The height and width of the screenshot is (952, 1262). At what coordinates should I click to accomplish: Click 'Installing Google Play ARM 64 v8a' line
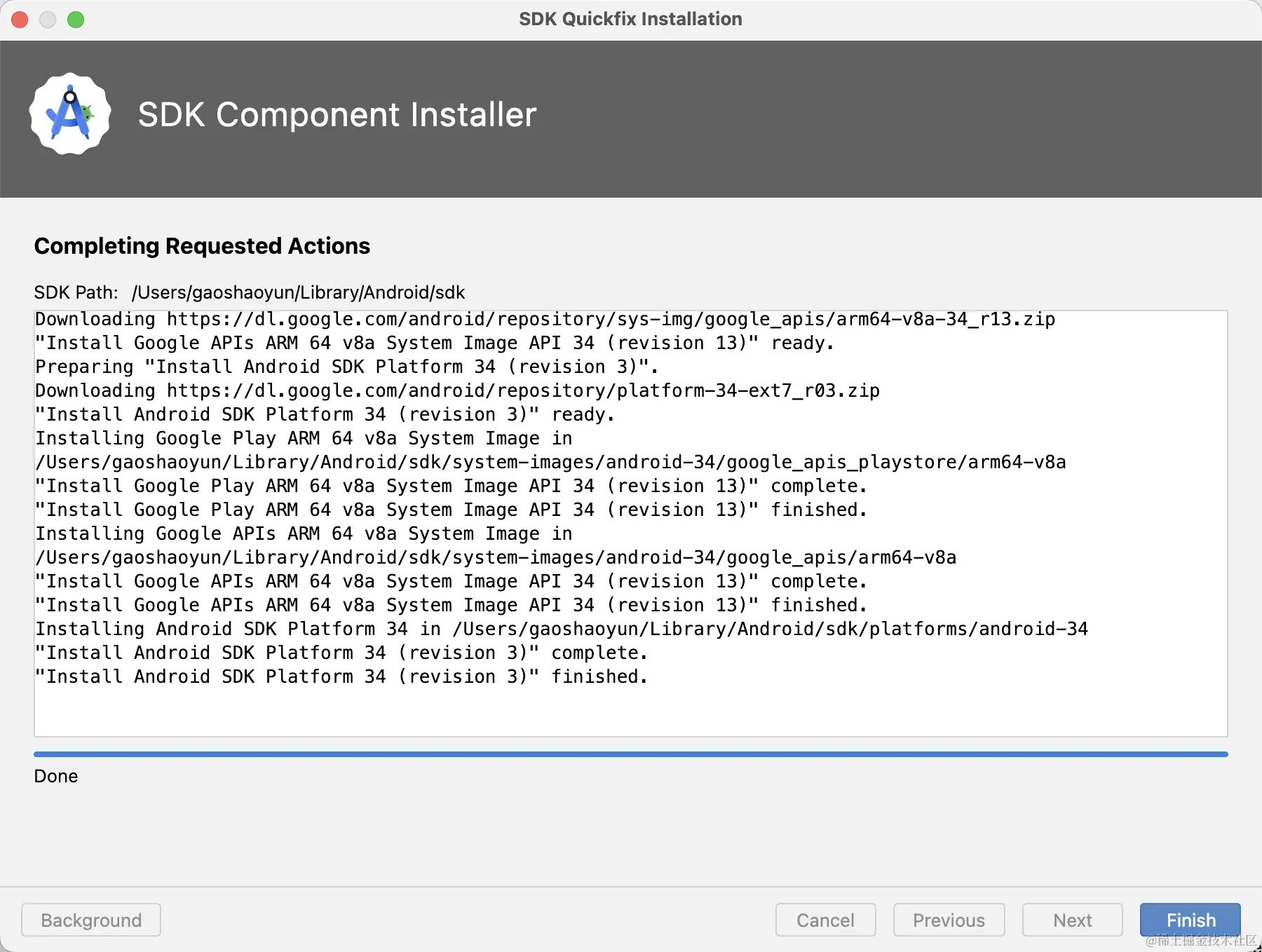pos(304,438)
